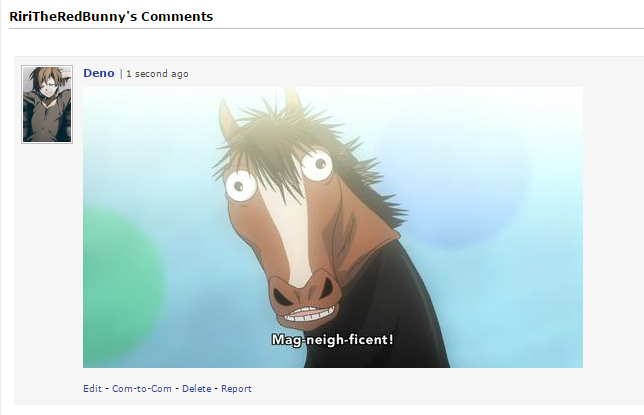644x415 pixels.
Task: Click the horse's left pointed ear
Action: (x=228, y=120)
